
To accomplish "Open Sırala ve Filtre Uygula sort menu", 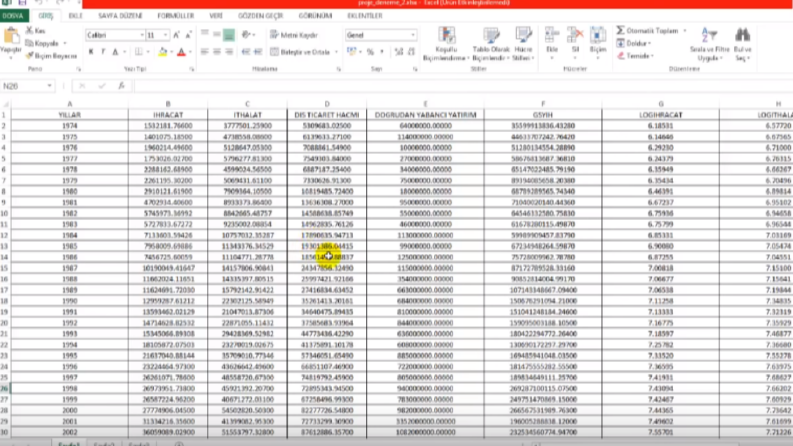I will click(709, 44).
